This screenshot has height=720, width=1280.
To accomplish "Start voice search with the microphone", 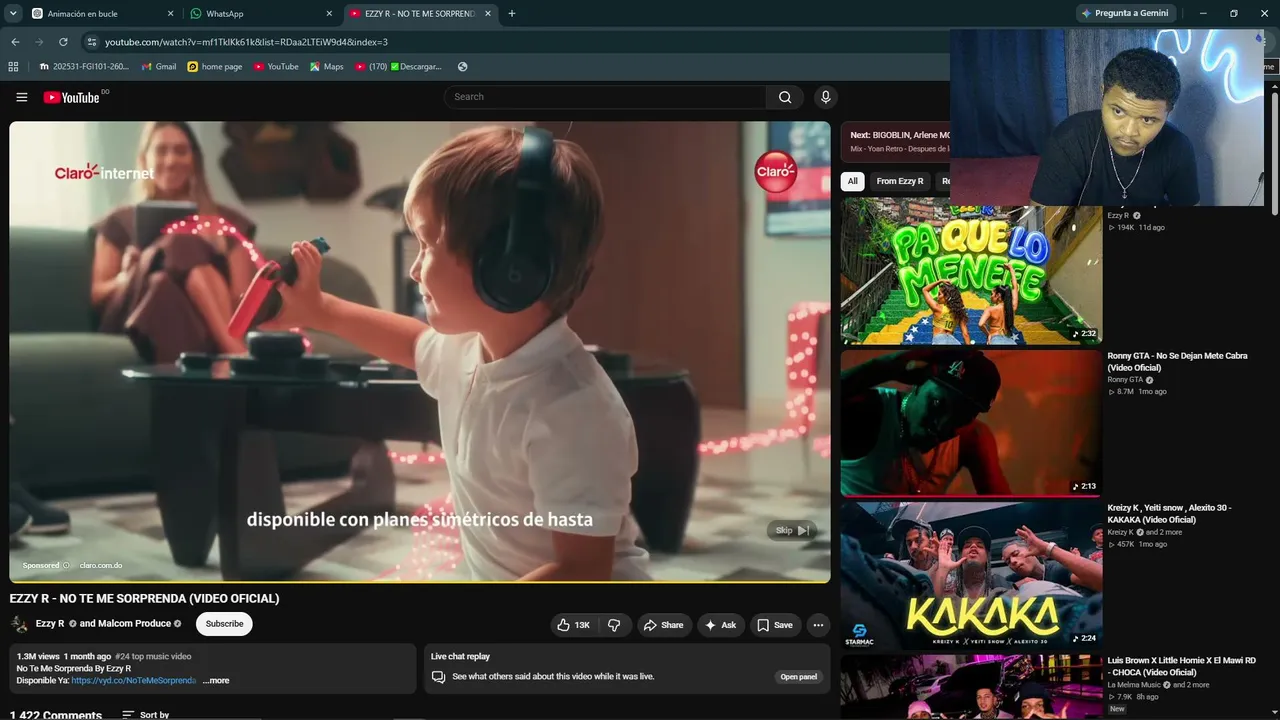I will pyautogui.click(x=825, y=97).
